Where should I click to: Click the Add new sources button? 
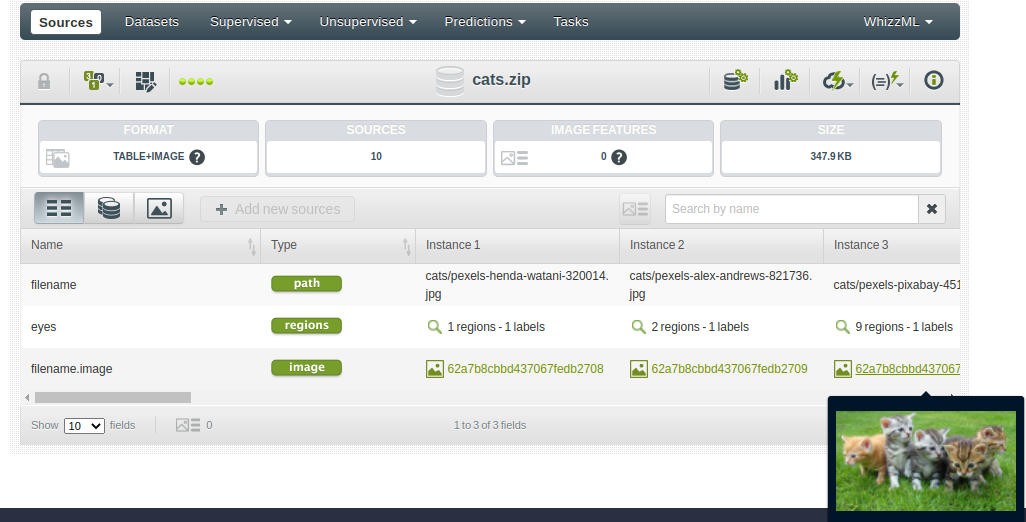[277, 209]
